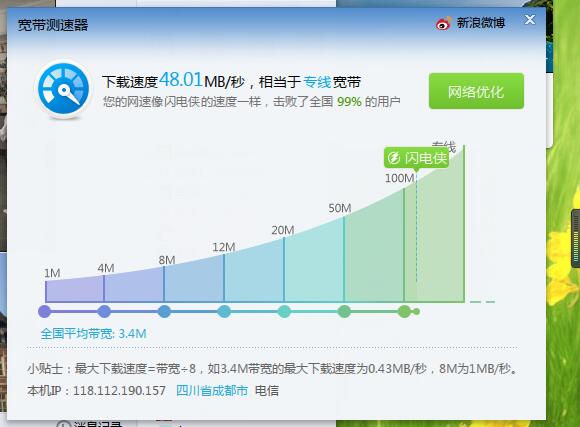Viewport: 580px width, 427px height.
Task: Select the 100M marker dot on the scale
Action: (x=404, y=312)
